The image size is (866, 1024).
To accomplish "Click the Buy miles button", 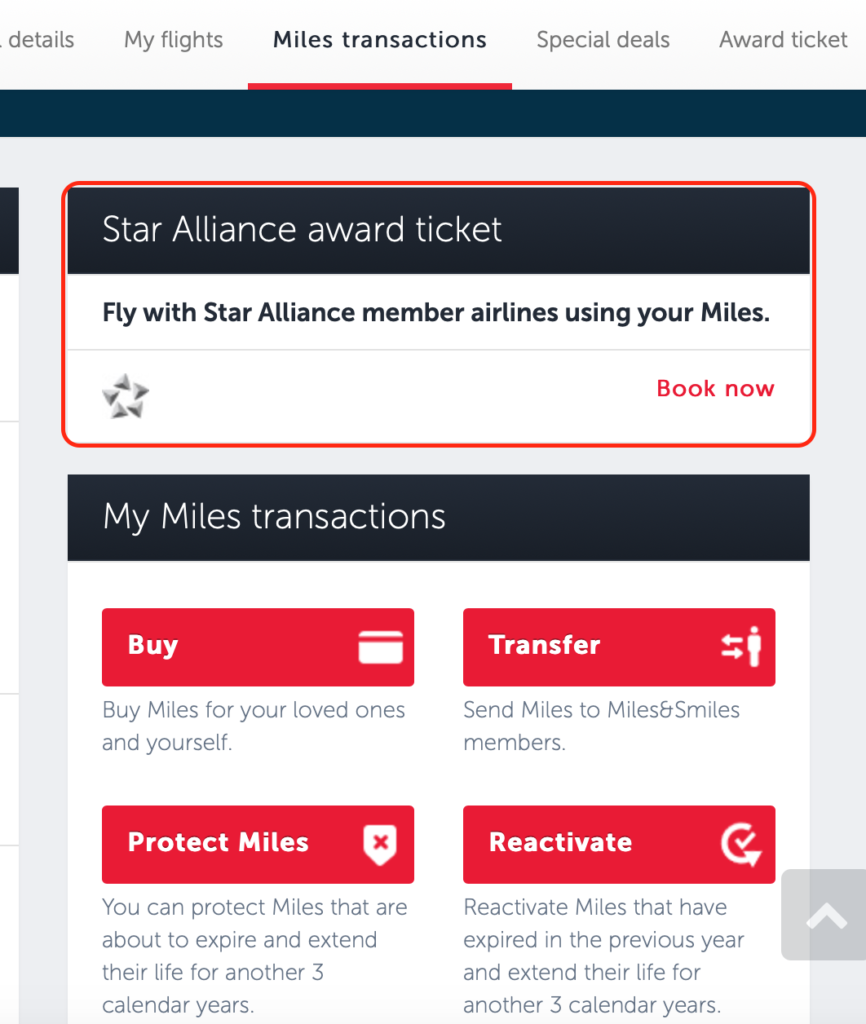I will 258,647.
